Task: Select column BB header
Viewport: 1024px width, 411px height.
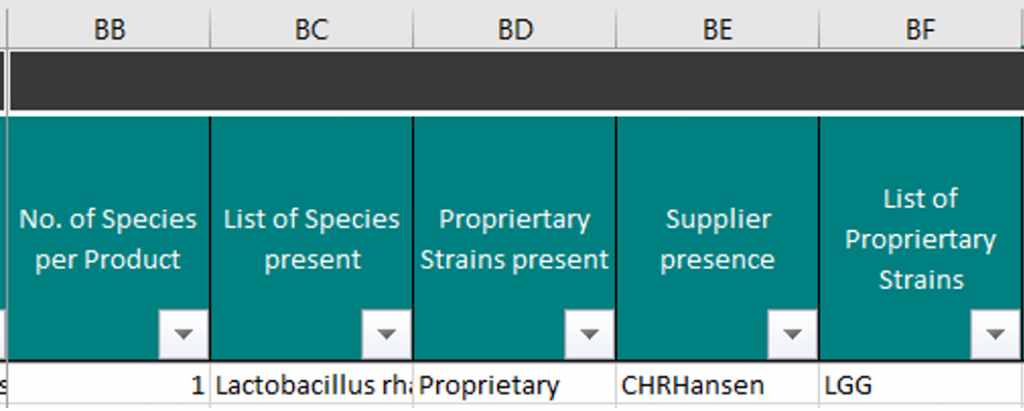Action: click(x=109, y=29)
